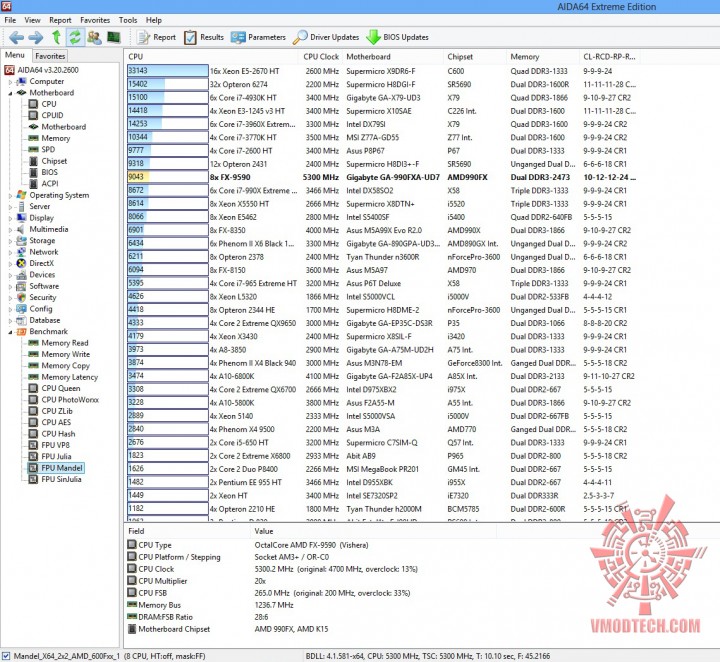Select the Chipset tree item

click(54, 161)
